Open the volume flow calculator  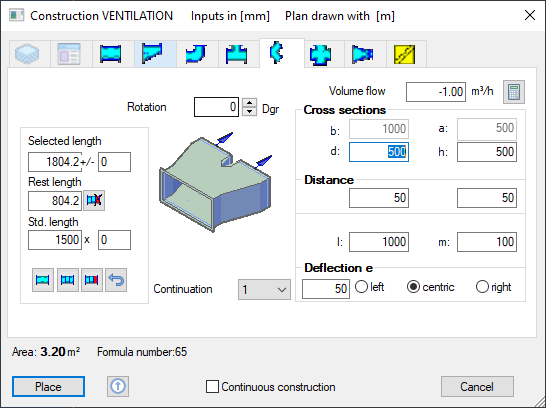click(x=514, y=92)
